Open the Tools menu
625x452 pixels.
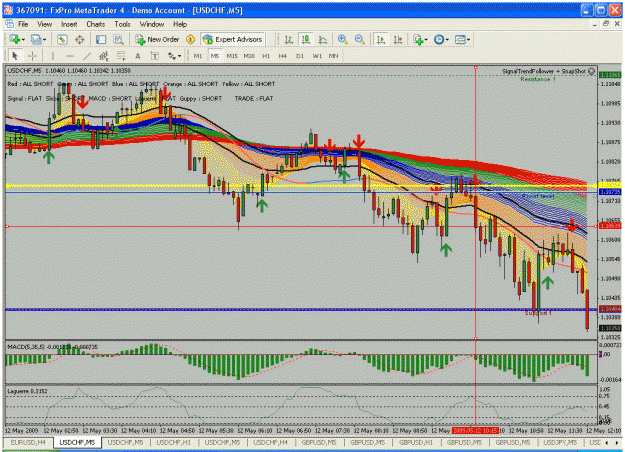pyautogui.click(x=122, y=24)
